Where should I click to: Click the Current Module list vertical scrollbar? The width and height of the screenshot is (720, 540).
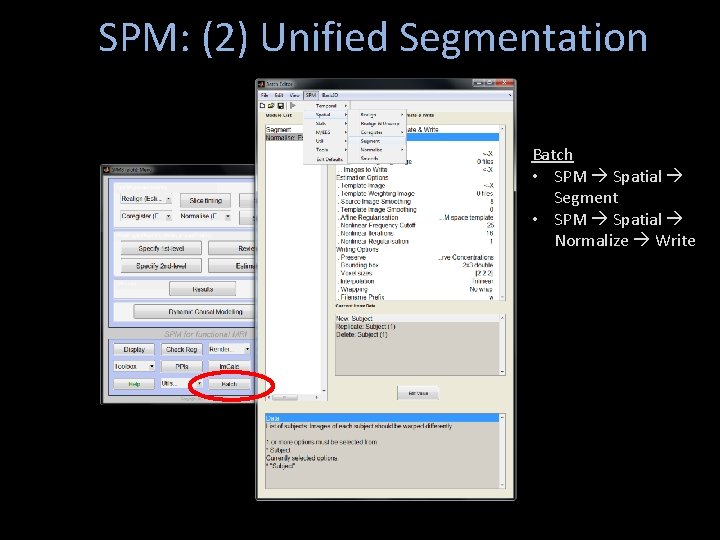(x=502, y=213)
